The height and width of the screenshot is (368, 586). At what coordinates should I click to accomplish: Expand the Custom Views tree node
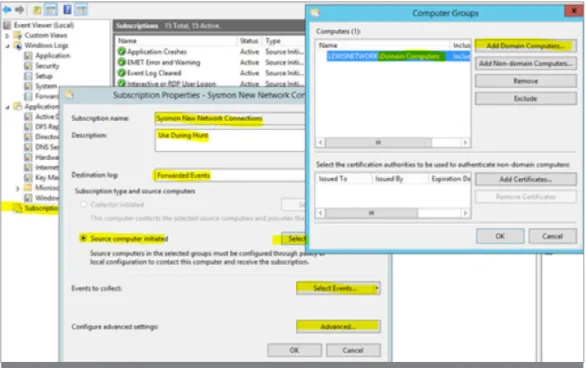pyautogui.click(x=7, y=36)
